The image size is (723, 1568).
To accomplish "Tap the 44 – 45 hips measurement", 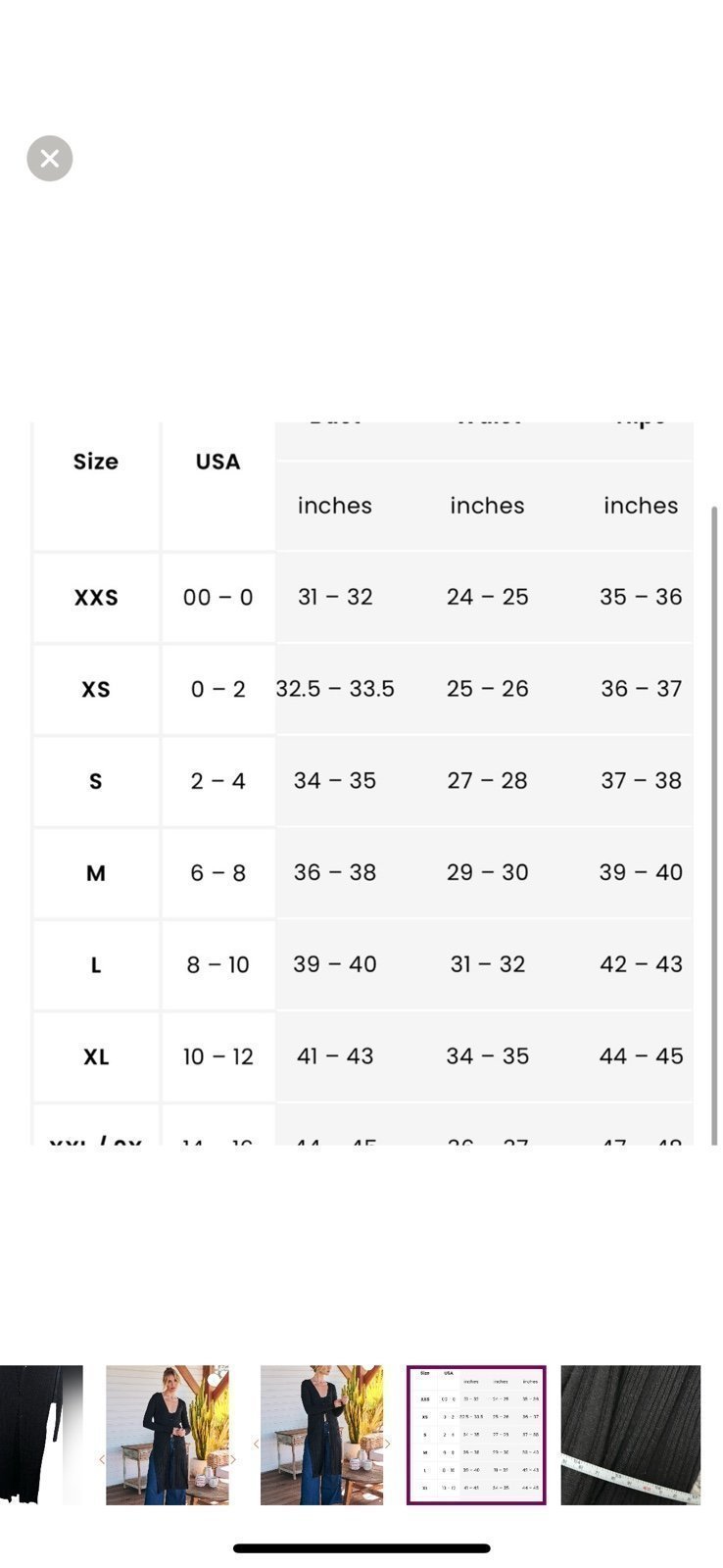I will click(x=641, y=1055).
